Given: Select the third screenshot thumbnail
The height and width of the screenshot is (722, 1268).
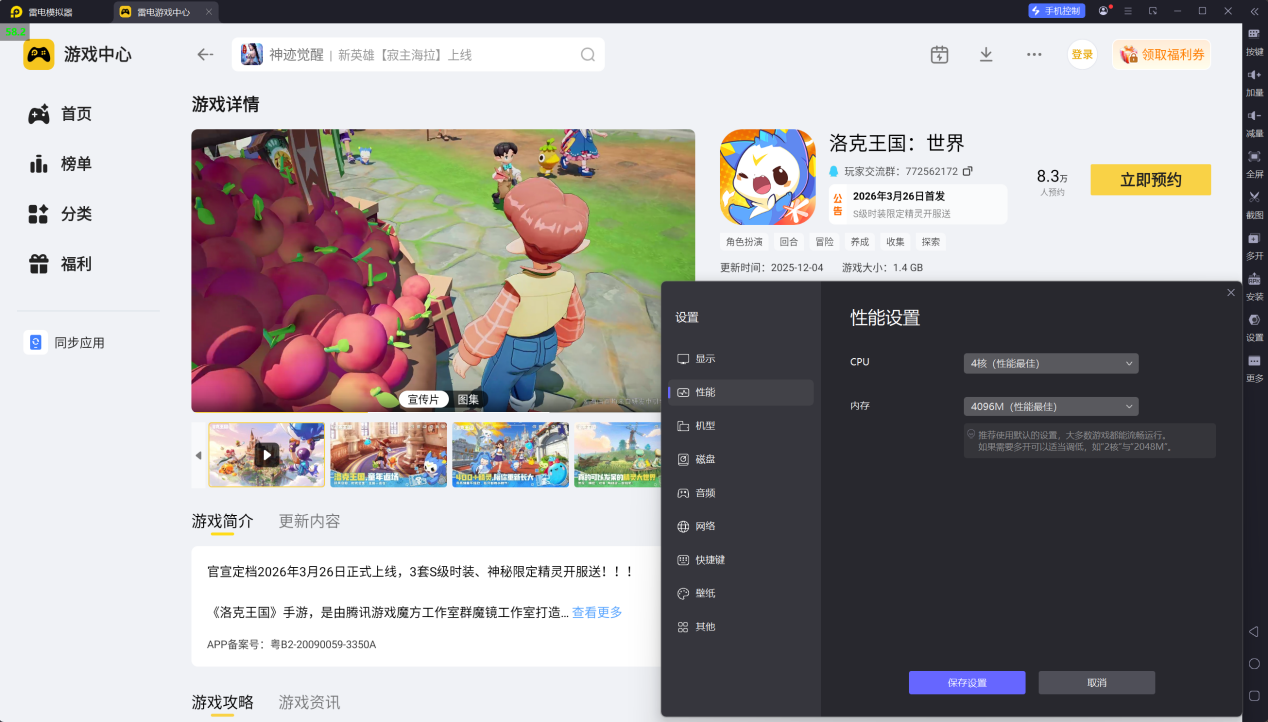Looking at the screenshot, I should (x=510, y=455).
